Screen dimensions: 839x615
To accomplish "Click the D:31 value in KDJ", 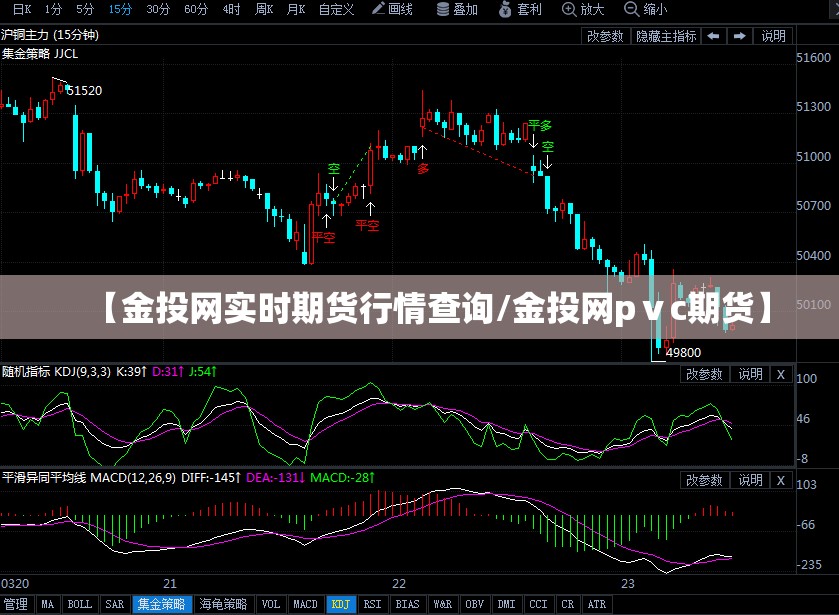I will [x=167, y=371].
